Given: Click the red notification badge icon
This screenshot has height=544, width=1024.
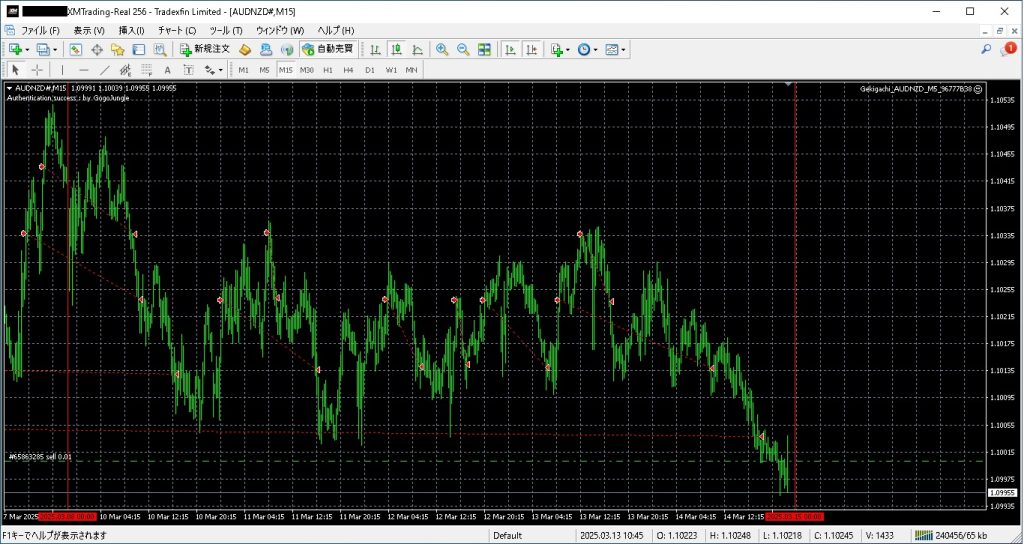Looking at the screenshot, I should pos(1009,48).
